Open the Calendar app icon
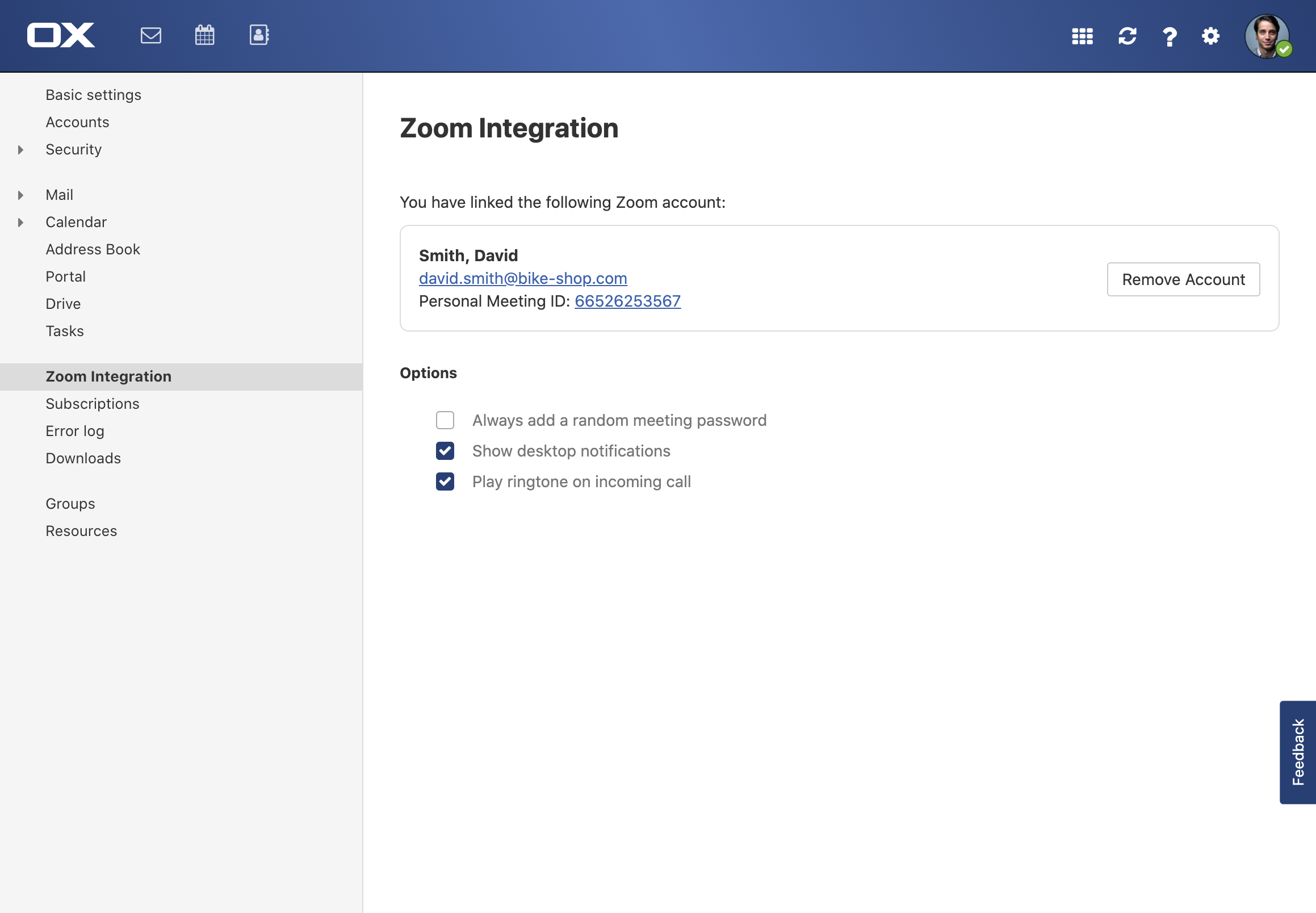This screenshot has width=1316, height=913. pyautogui.click(x=204, y=35)
